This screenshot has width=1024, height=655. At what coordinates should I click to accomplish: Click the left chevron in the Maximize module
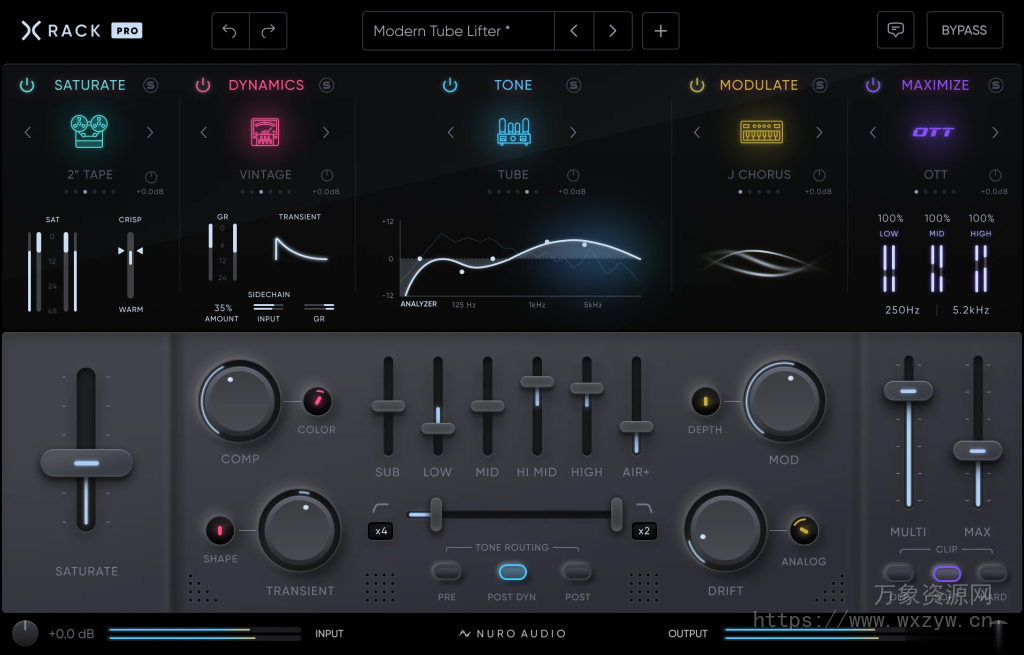pos(872,131)
